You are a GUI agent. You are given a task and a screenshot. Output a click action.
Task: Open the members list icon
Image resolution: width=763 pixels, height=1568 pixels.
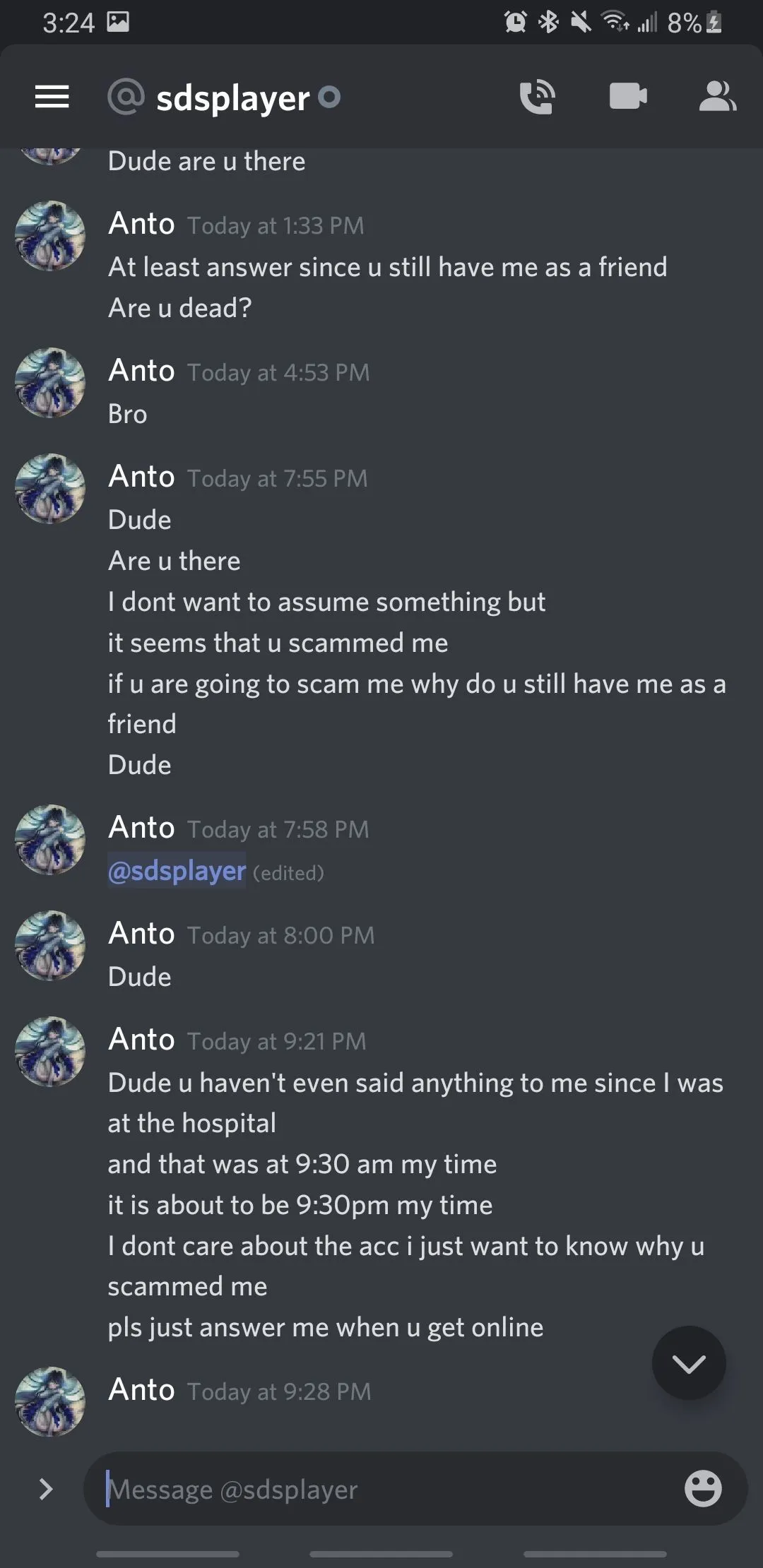tap(717, 97)
